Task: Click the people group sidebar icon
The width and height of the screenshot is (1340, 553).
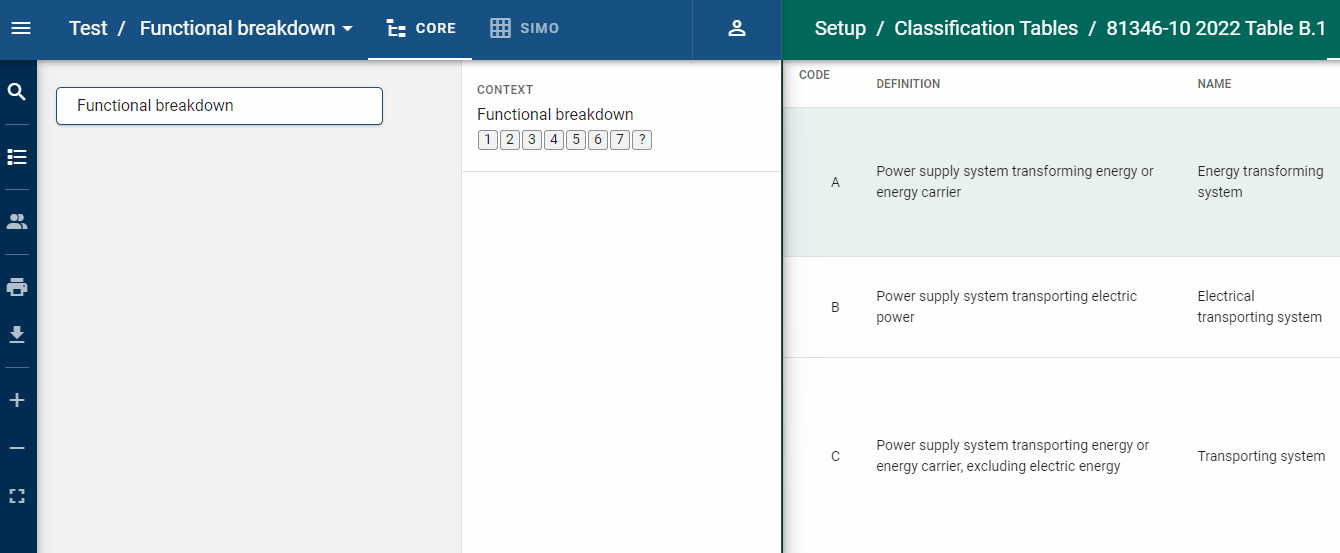Action: point(17,222)
